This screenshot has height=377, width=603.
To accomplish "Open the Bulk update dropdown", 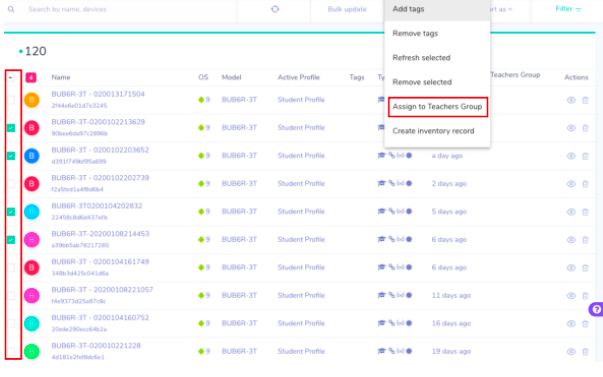I will [x=347, y=9].
